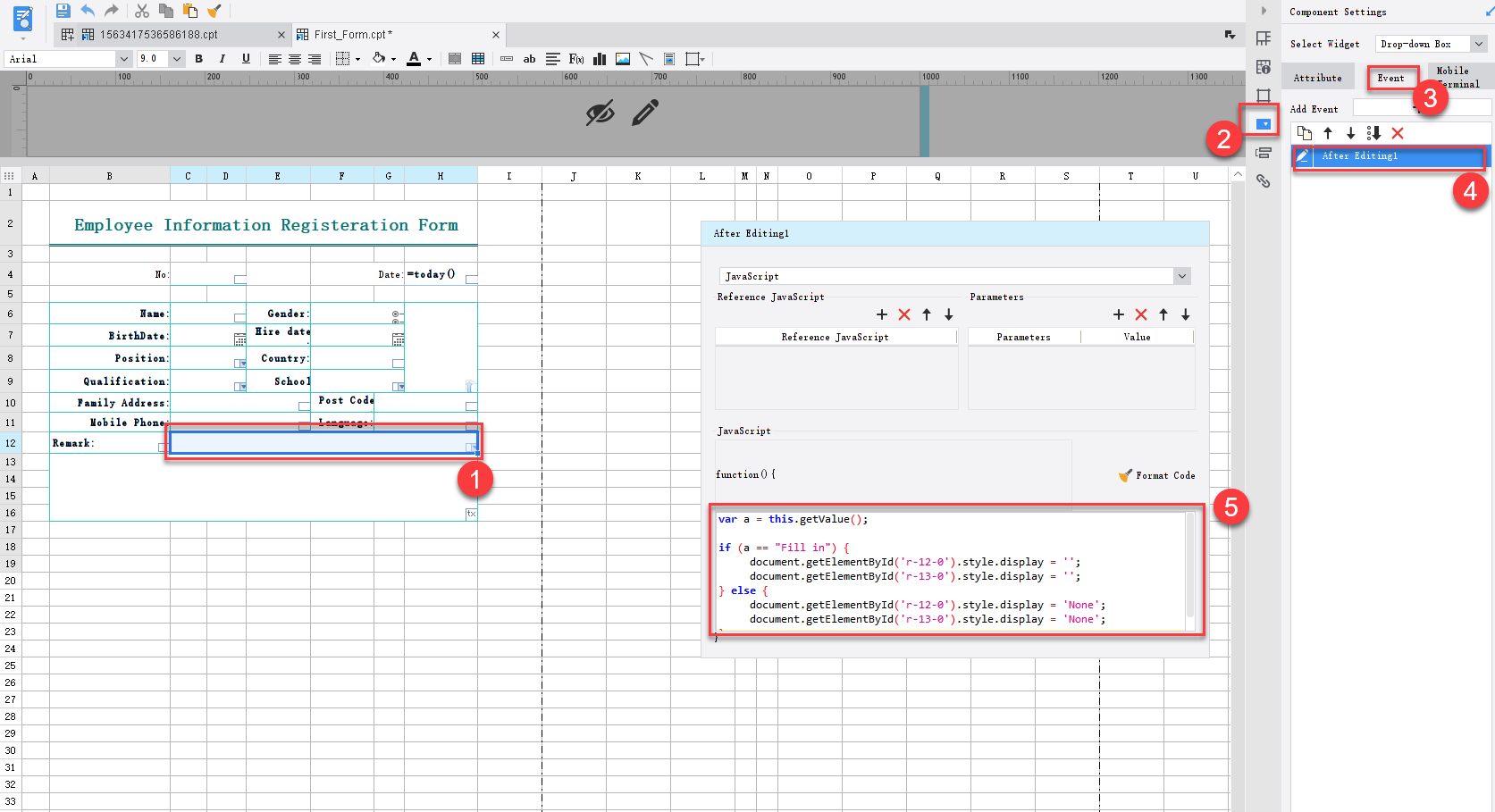
Task: Move the After Editing1 event down
Action: (x=1350, y=133)
